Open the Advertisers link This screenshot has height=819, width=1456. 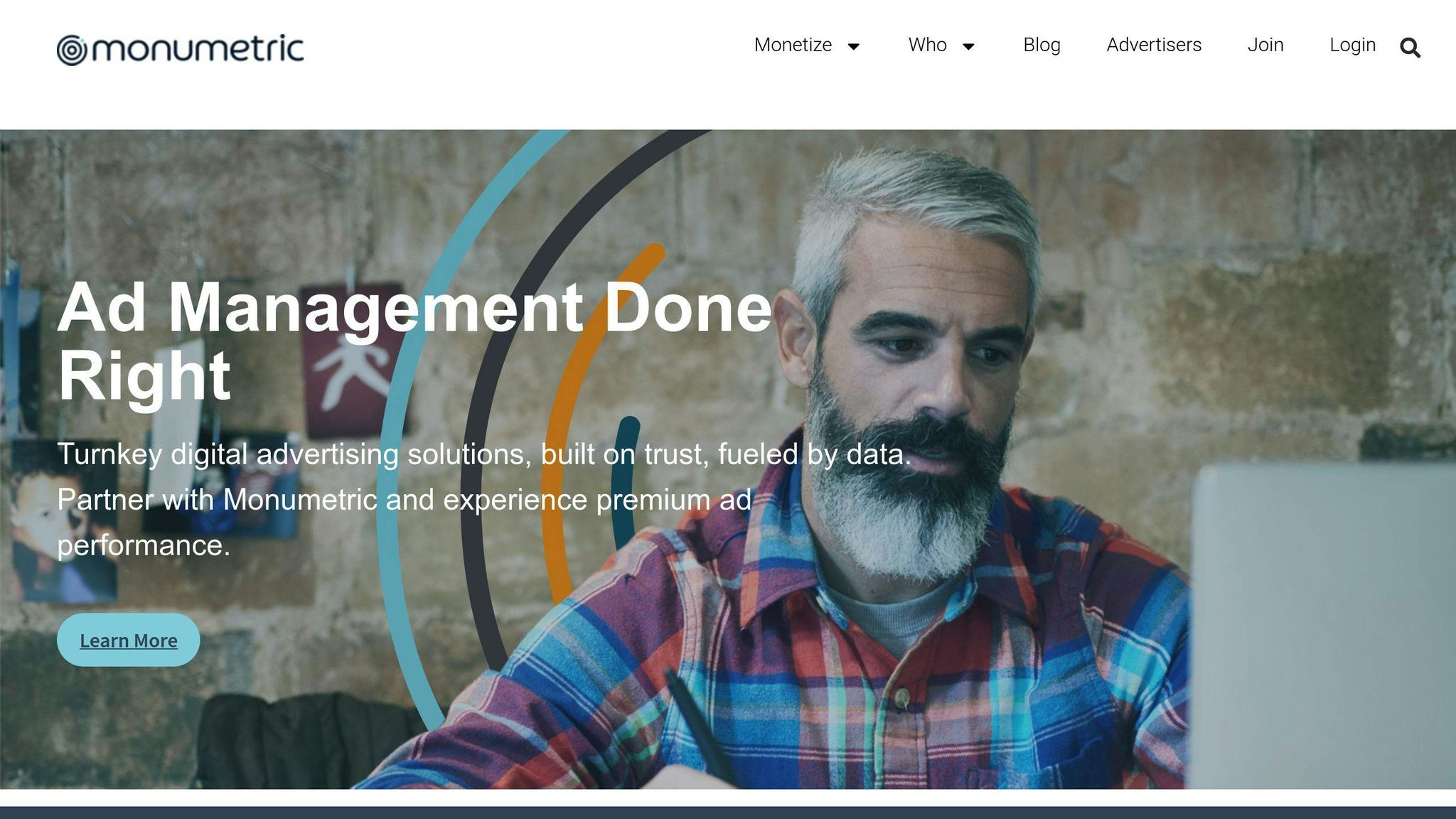point(1153,45)
